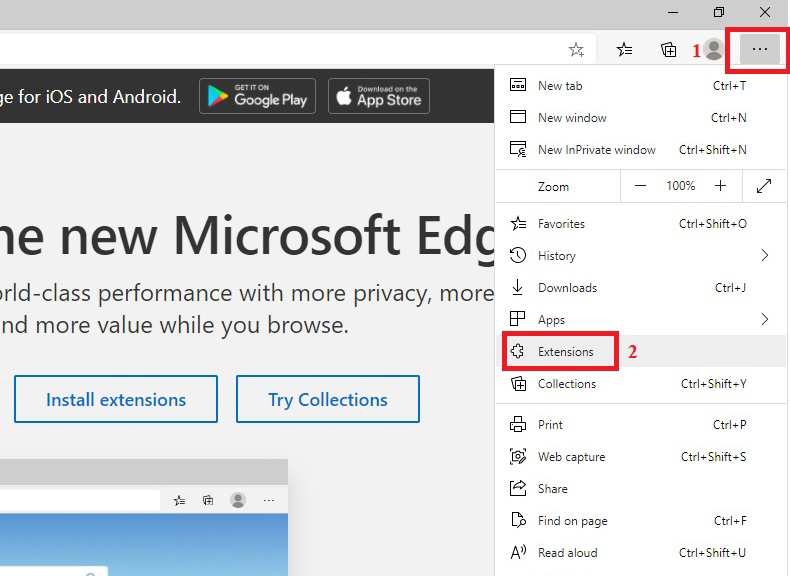Click the Read aloud icon
This screenshot has height=576, width=790.
(x=518, y=552)
